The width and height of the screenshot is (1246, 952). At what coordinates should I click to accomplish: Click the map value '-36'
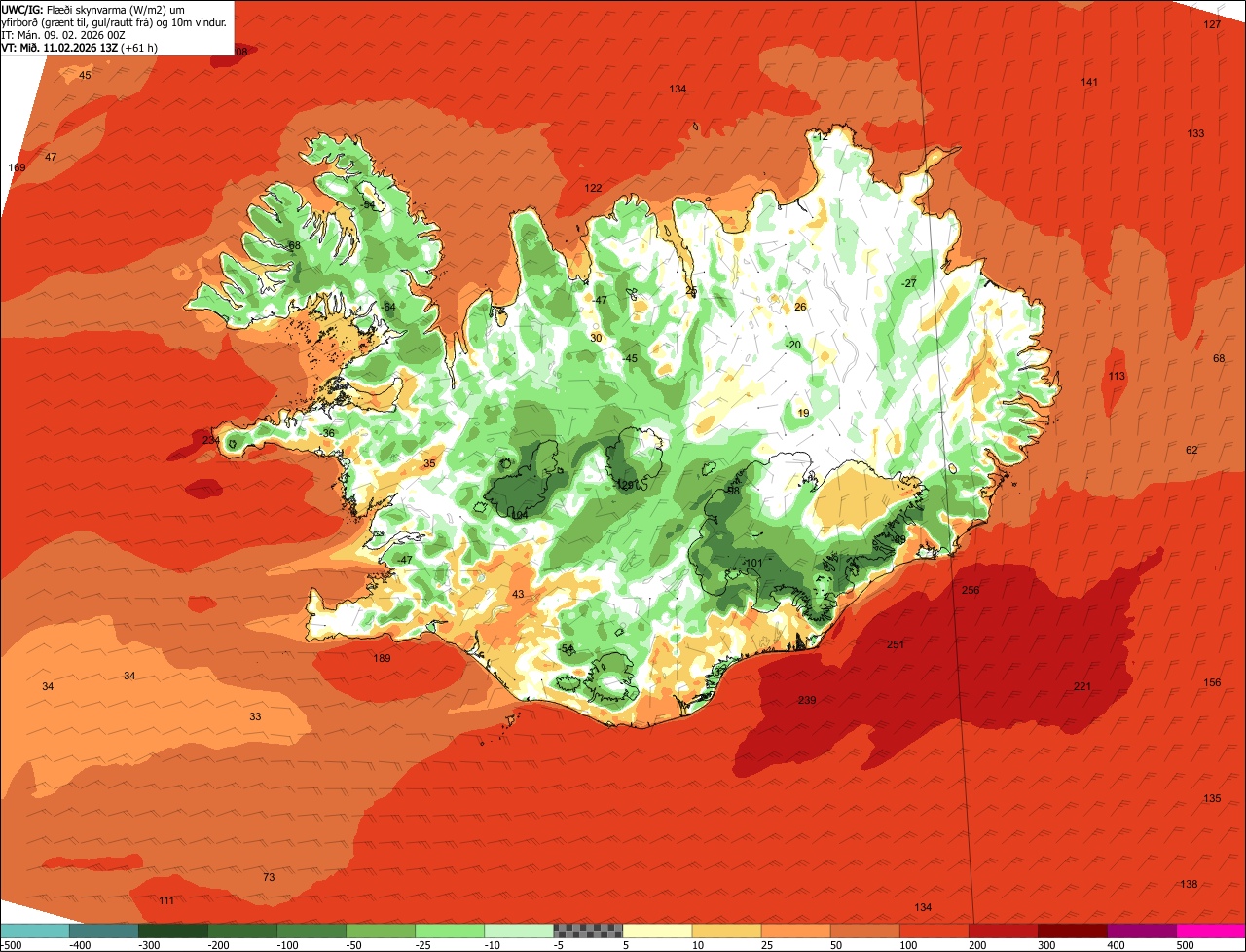[326, 434]
